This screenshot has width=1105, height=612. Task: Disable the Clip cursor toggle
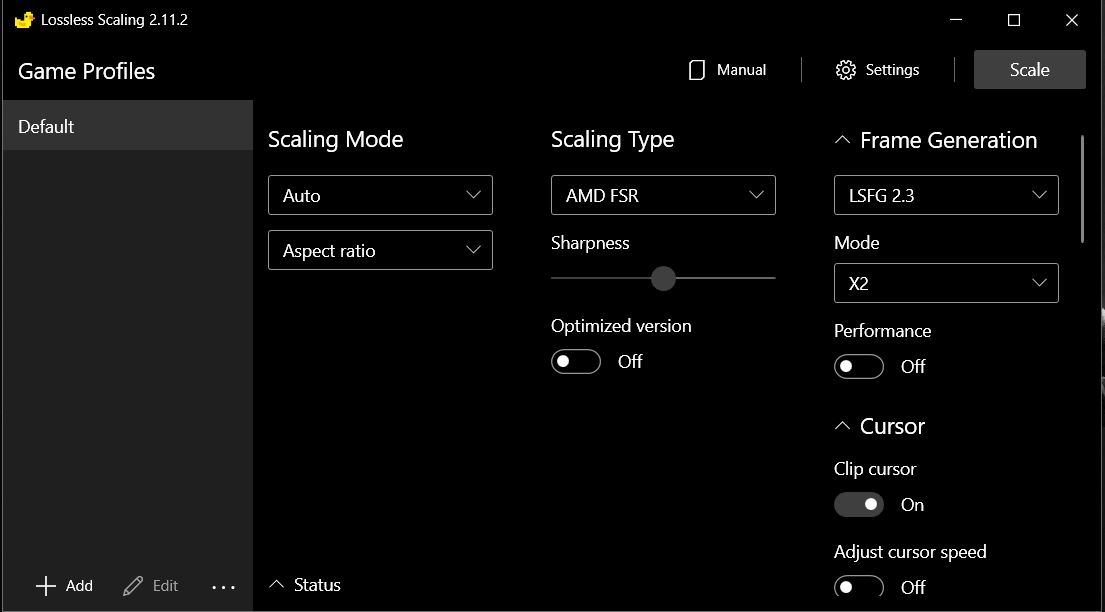tap(859, 505)
